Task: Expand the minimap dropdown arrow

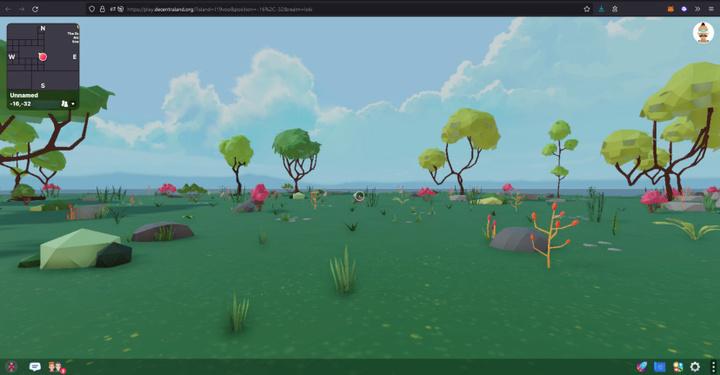Action: pos(73,104)
